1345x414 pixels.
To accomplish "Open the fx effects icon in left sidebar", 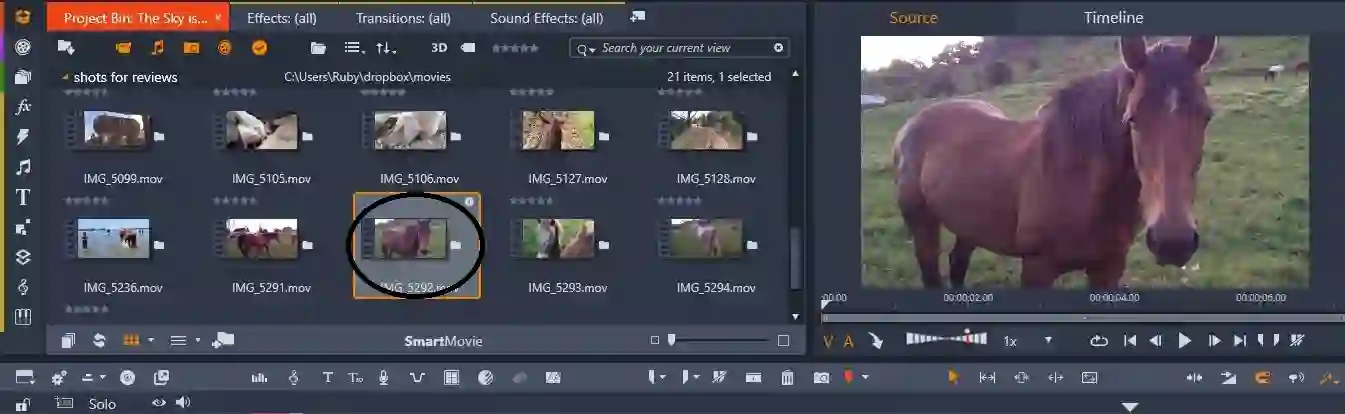I will click(x=23, y=107).
